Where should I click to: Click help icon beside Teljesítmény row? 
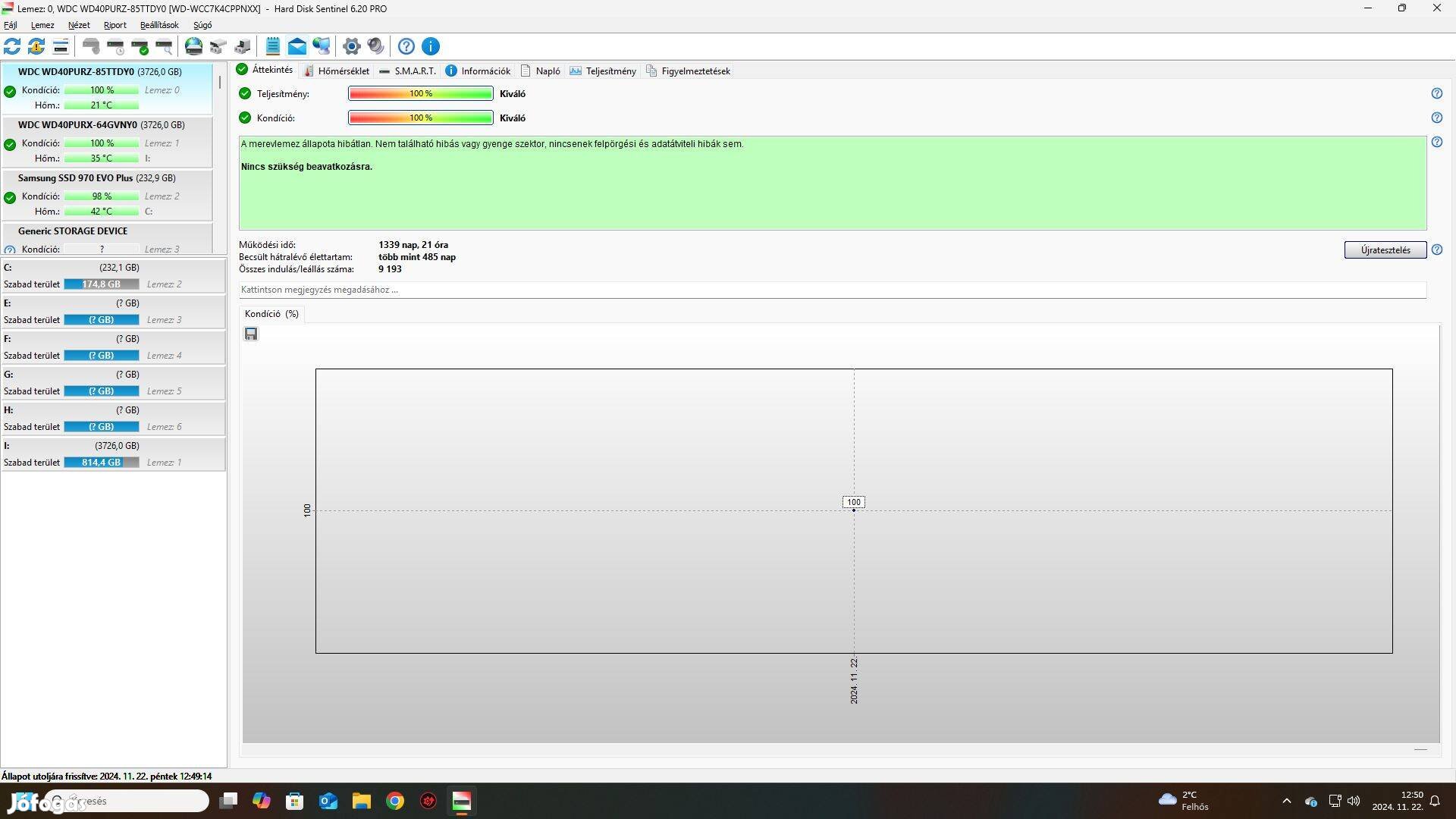pos(1436,93)
